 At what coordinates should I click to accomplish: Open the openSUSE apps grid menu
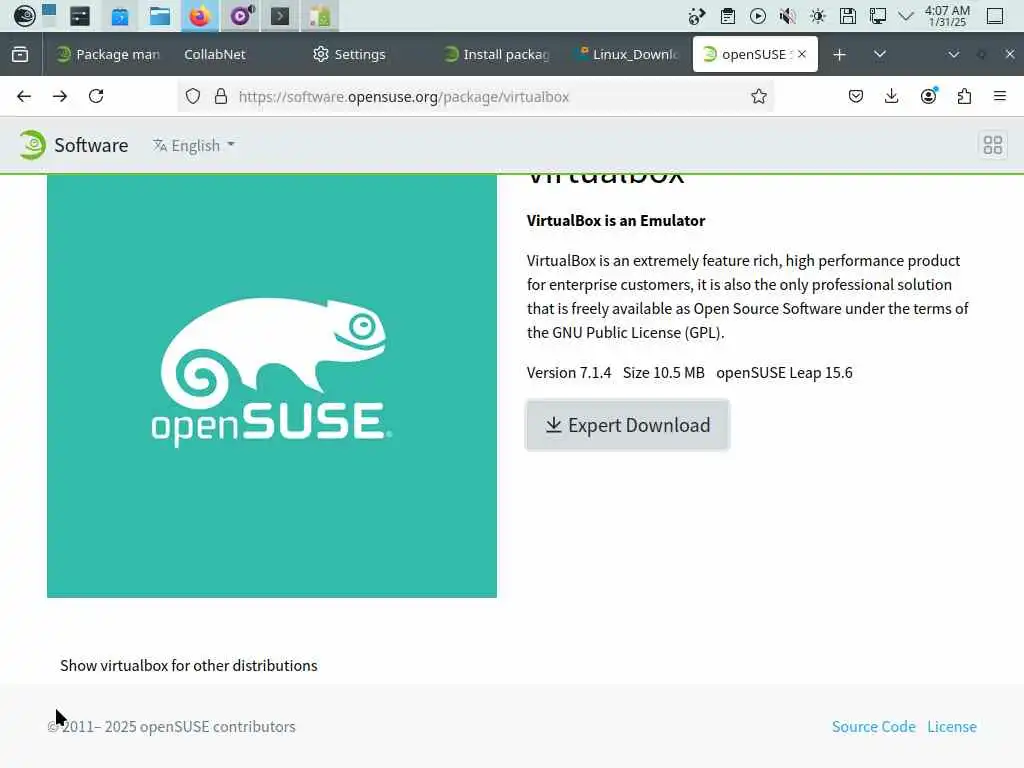point(993,145)
